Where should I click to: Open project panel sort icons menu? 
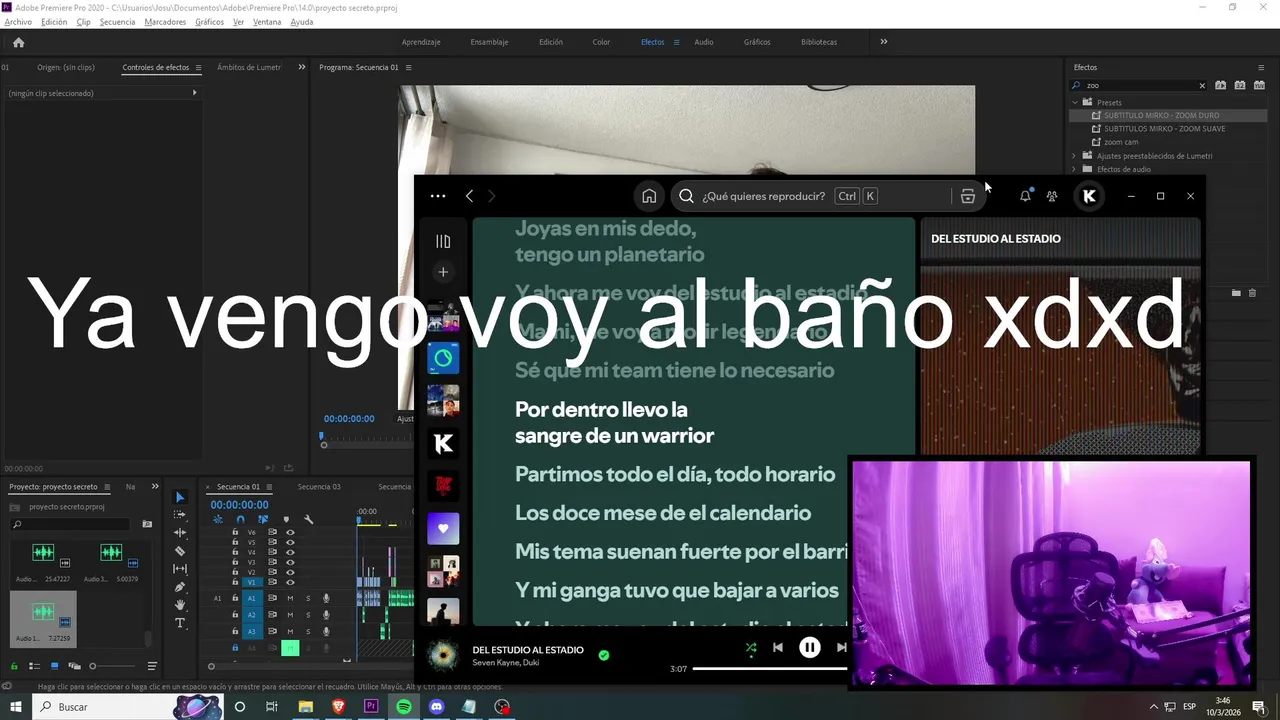tap(152, 666)
